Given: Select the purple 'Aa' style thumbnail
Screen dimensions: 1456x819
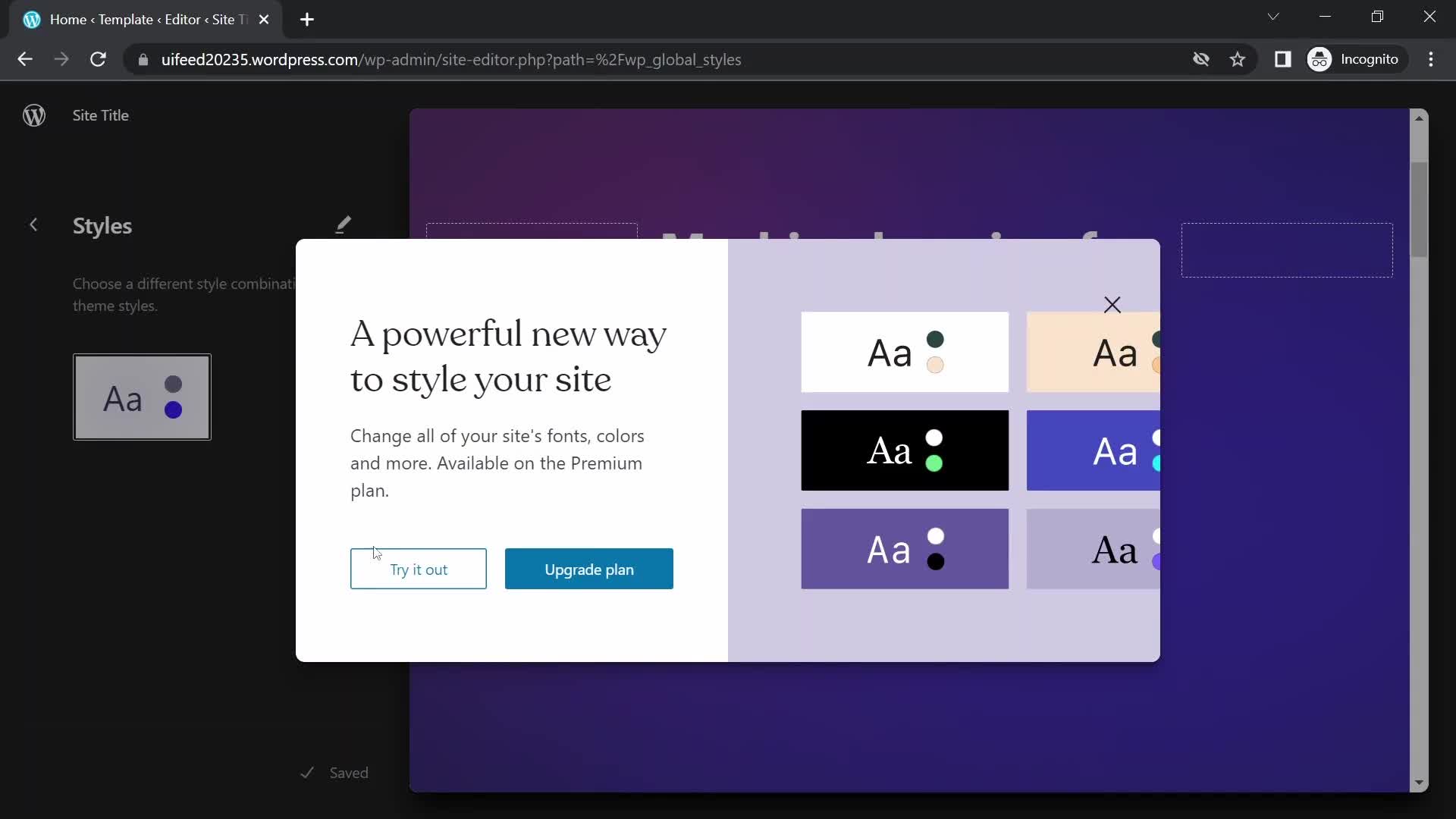Looking at the screenshot, I should pyautogui.click(x=905, y=549).
